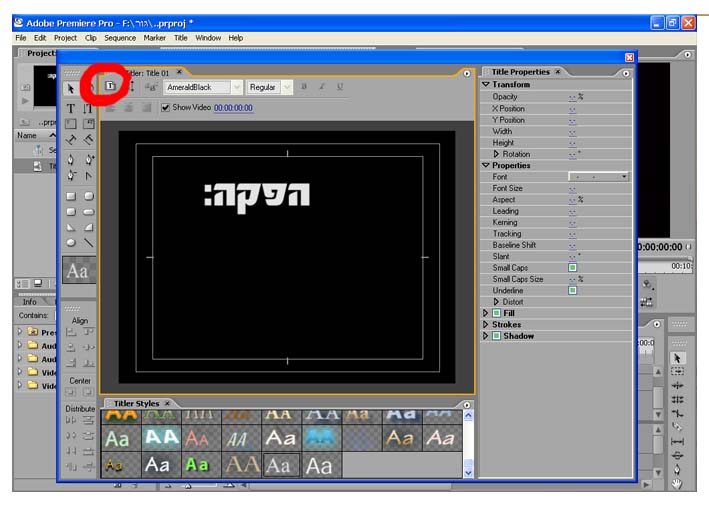Toggle the Show Video checkbox
The height and width of the screenshot is (512, 709).
165,108
